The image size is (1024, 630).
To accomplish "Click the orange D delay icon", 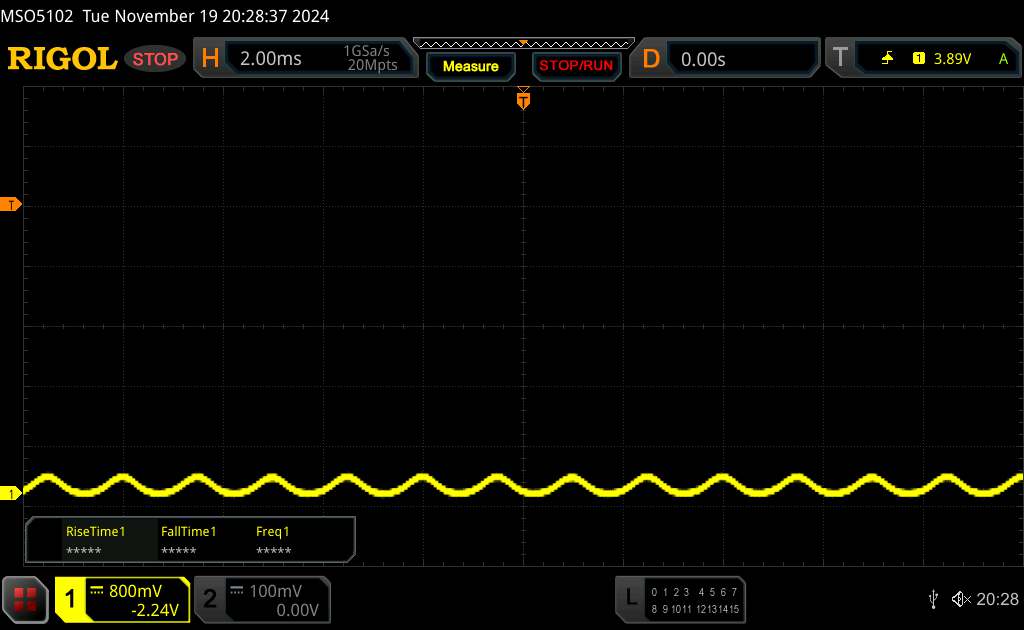I will pyautogui.click(x=651, y=59).
